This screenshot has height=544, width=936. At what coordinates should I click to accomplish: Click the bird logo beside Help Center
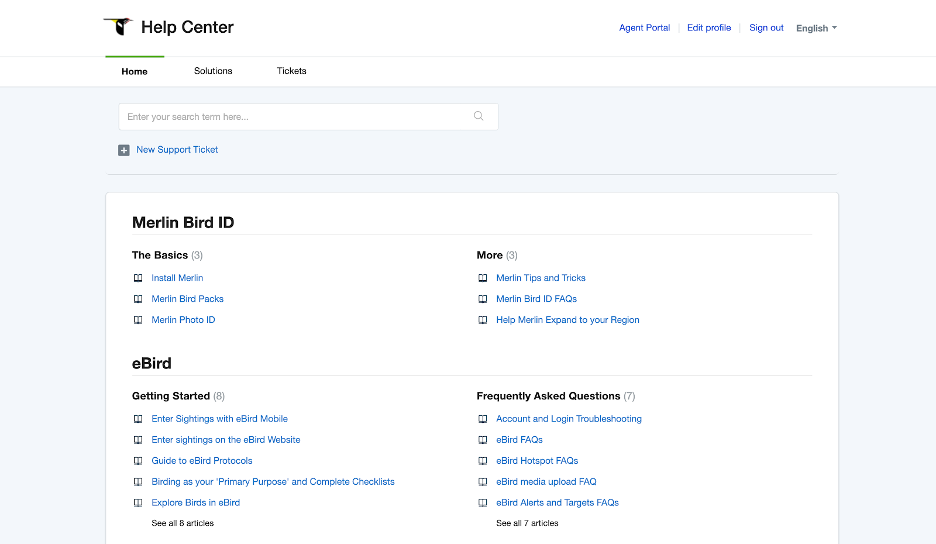click(x=118, y=26)
